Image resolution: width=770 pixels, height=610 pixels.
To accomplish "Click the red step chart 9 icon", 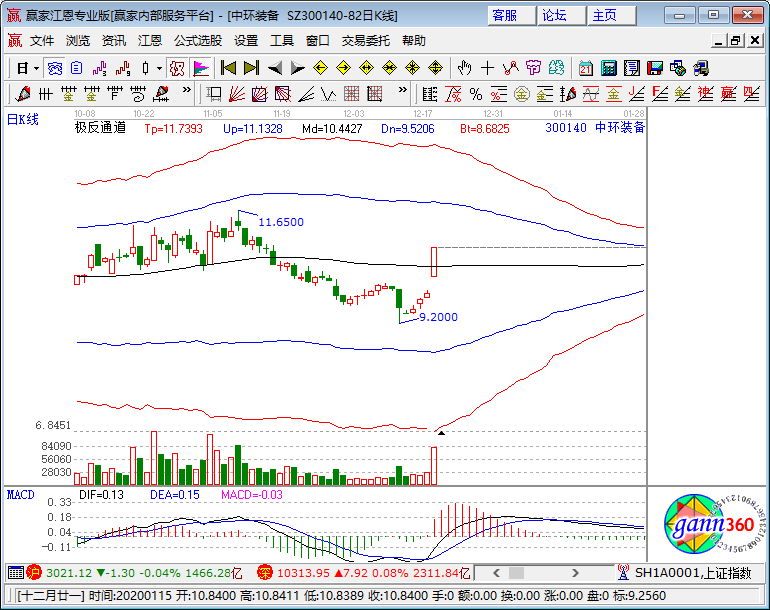I will point(123,68).
